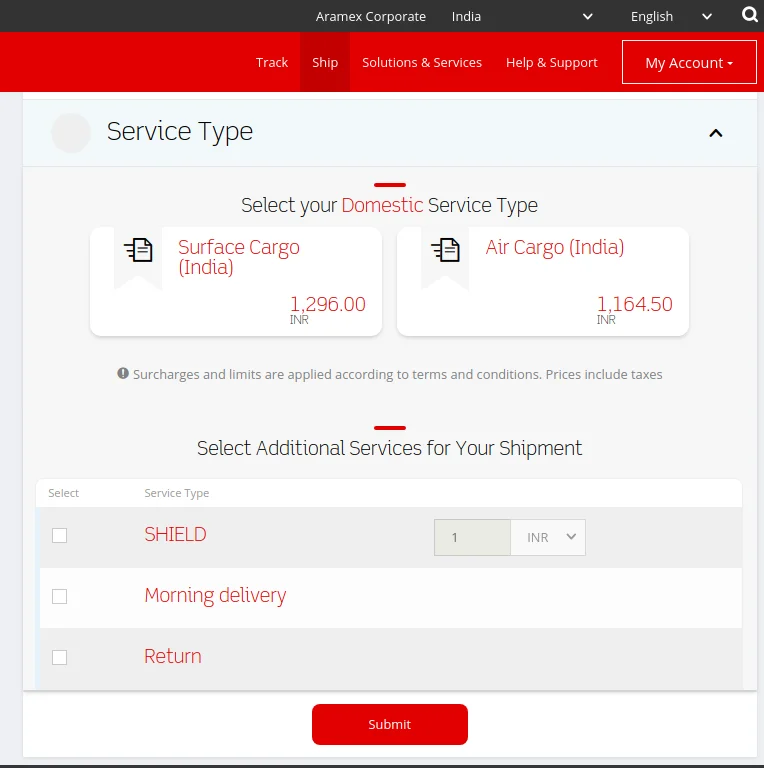Open Solutions & Services menu
The height and width of the screenshot is (768, 764).
coord(422,62)
